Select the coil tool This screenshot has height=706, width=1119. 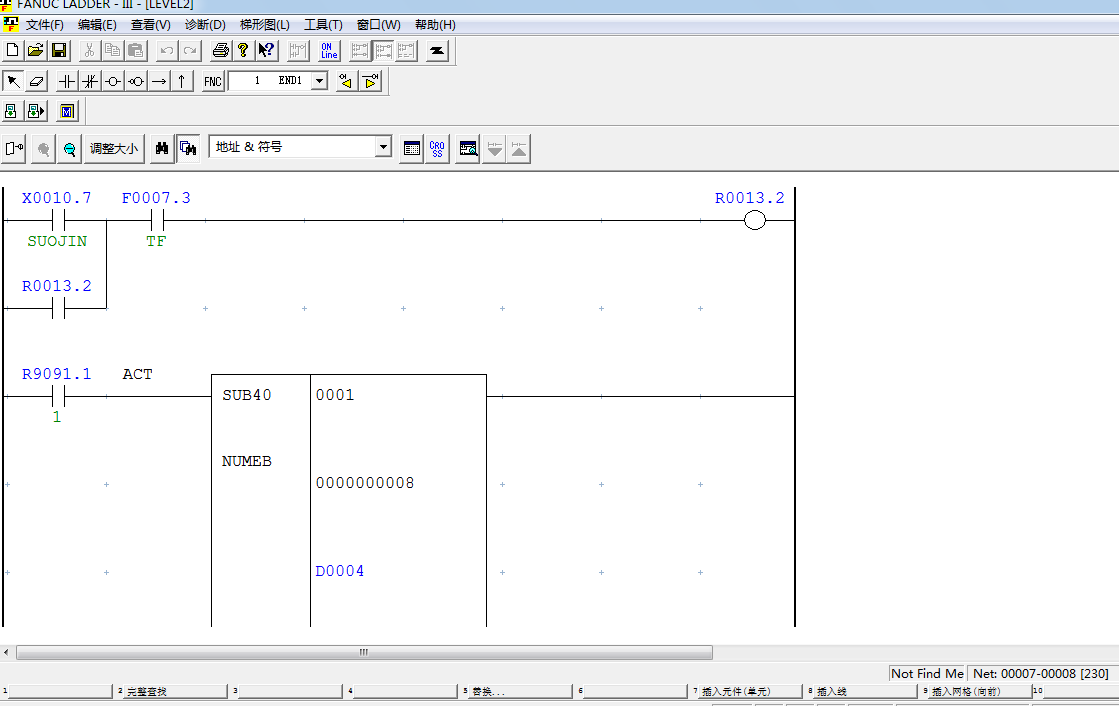[x=113, y=81]
